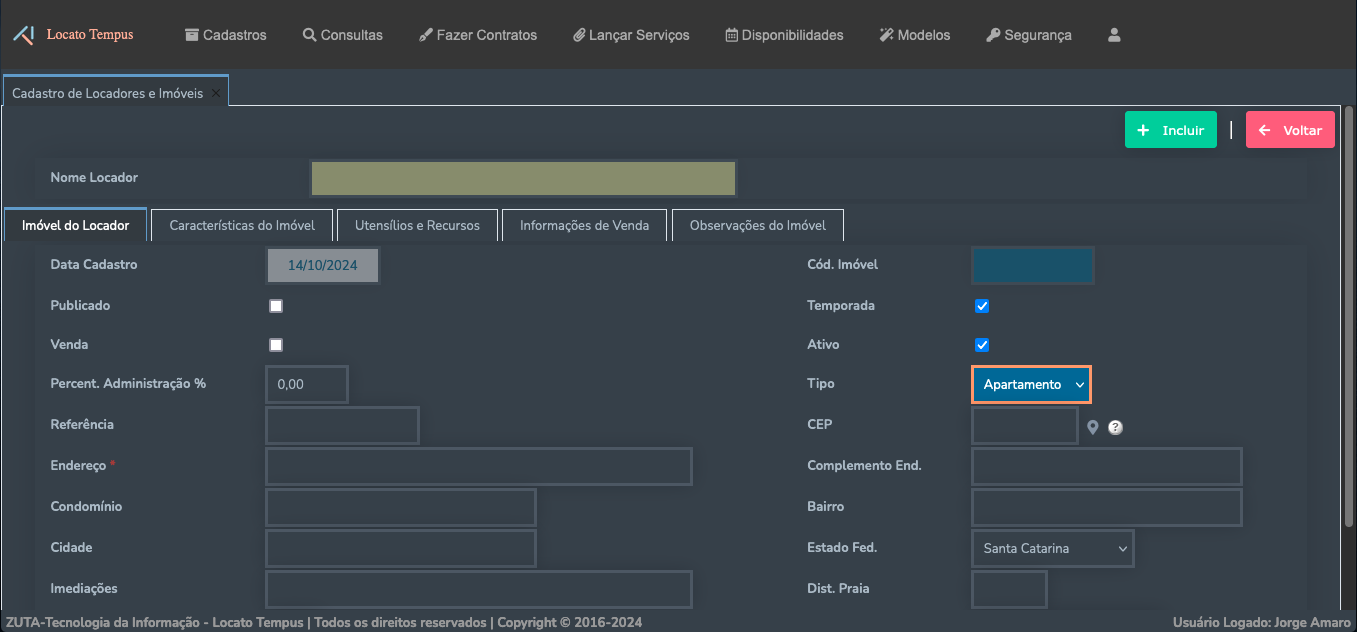
Task: Close the Cadastro de Locadores tab
Action: pyautogui.click(x=216, y=93)
